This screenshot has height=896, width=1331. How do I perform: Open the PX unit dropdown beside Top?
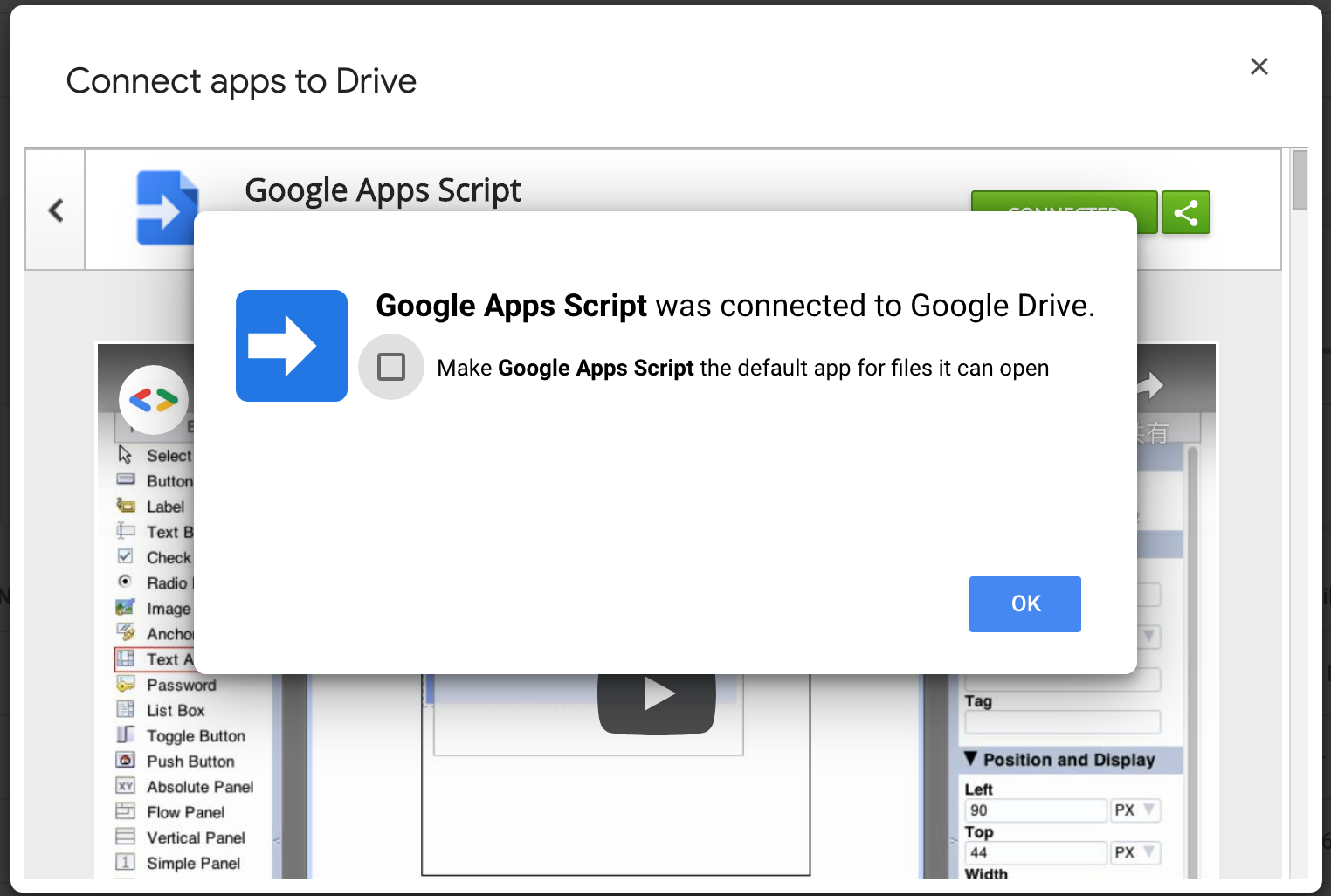1135,852
